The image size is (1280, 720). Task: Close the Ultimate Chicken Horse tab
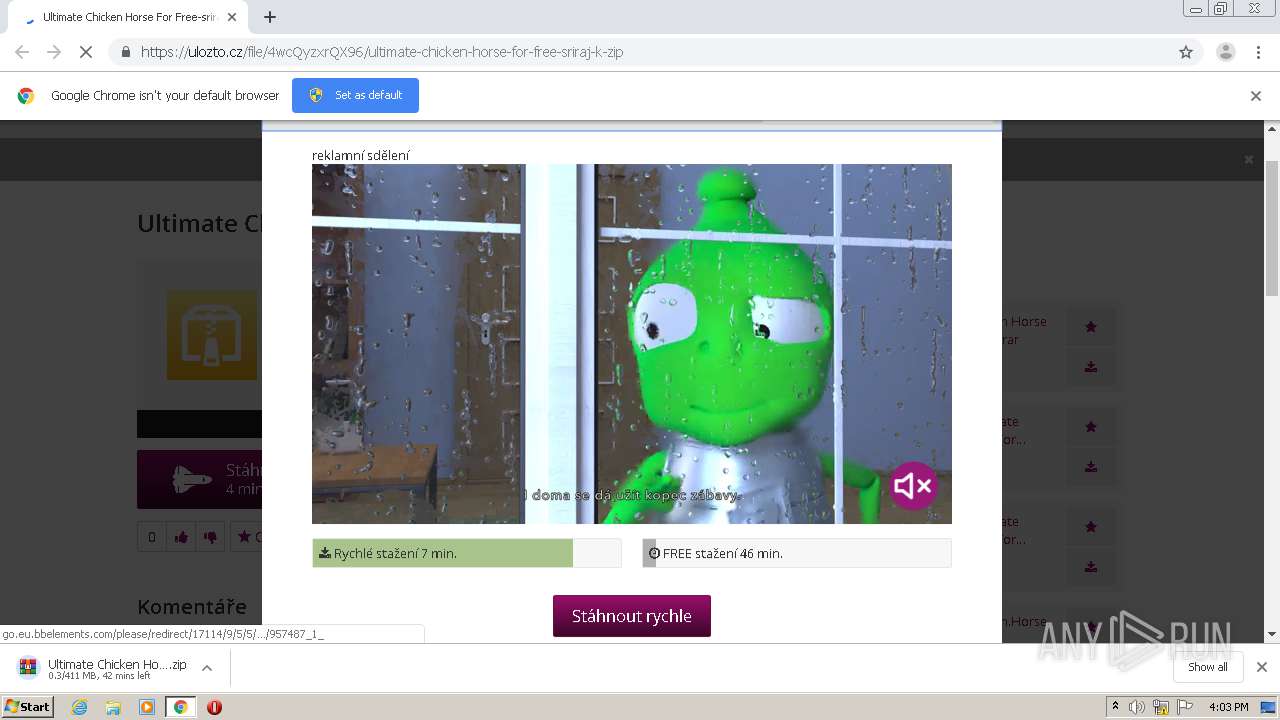click(x=232, y=17)
